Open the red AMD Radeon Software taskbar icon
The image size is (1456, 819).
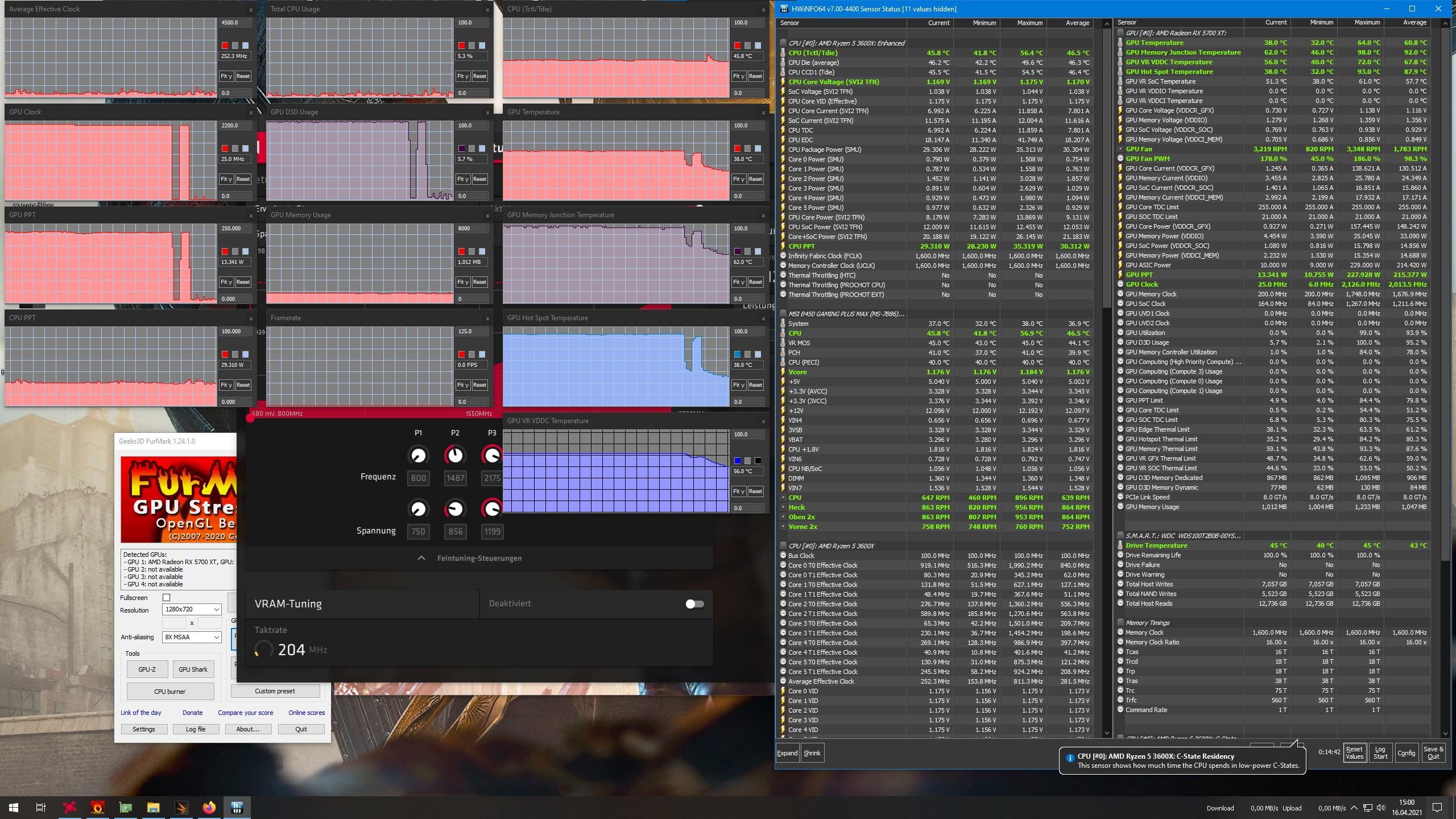click(x=69, y=807)
